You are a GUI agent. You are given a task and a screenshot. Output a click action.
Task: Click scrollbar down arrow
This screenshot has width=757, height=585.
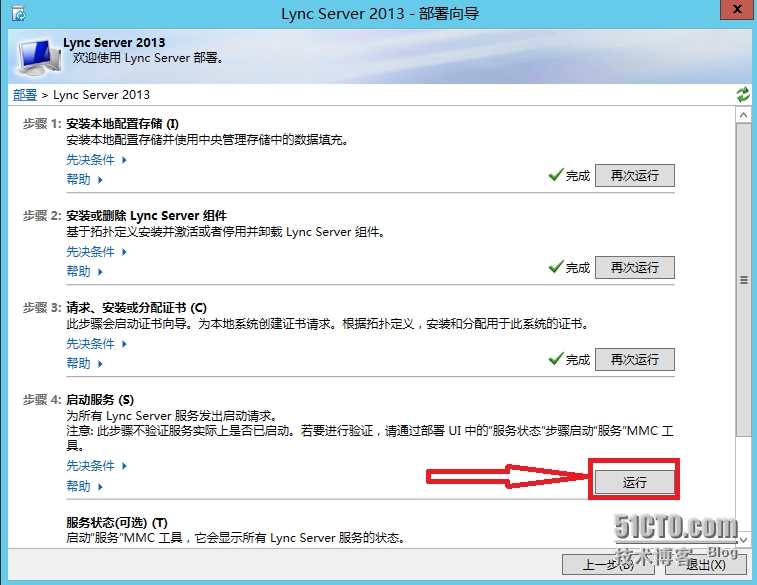743,540
